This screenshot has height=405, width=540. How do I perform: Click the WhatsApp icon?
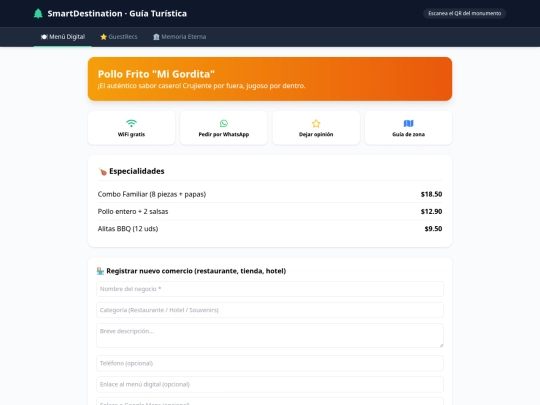click(x=224, y=123)
